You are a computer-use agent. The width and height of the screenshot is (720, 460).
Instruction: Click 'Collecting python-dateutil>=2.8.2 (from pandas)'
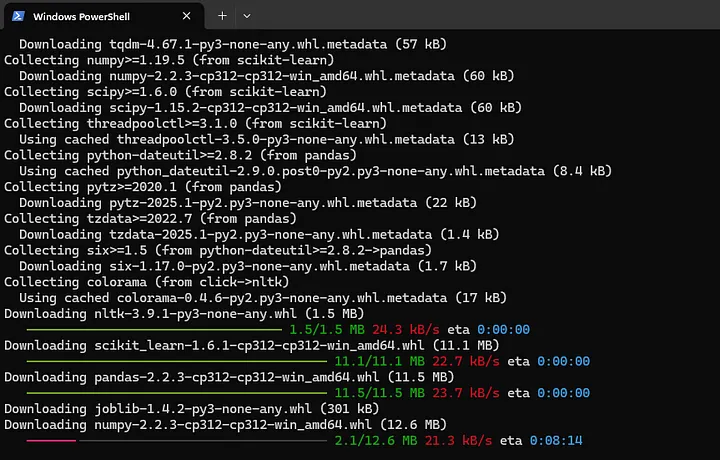[180, 155]
